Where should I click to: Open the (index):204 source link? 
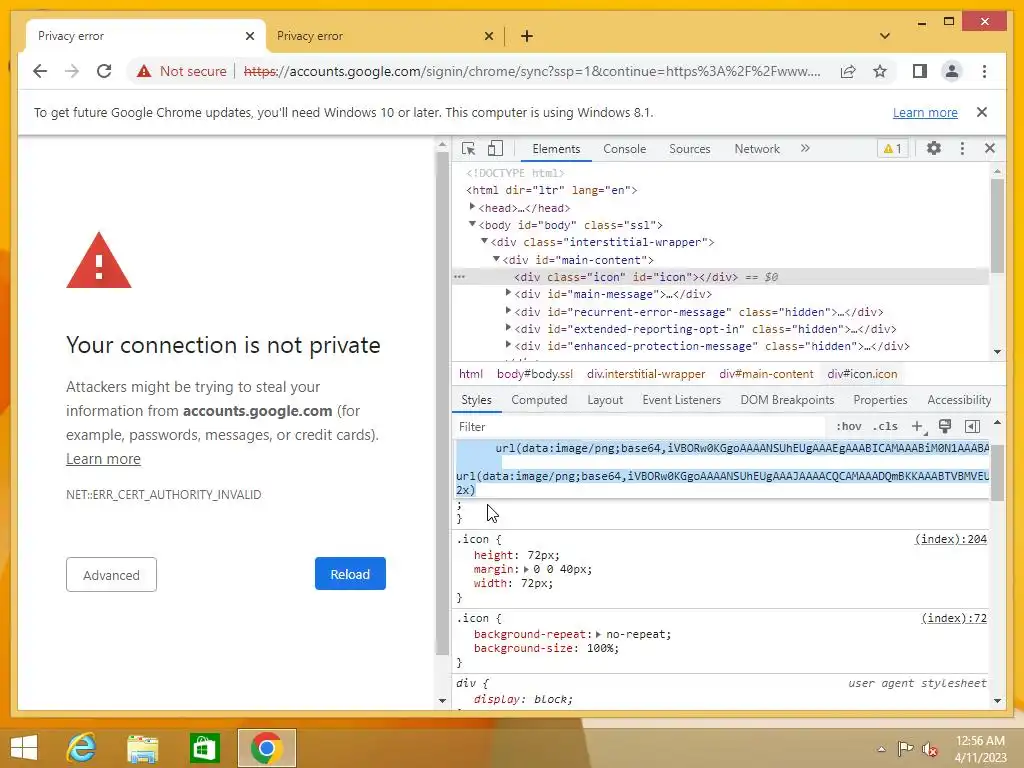950,539
